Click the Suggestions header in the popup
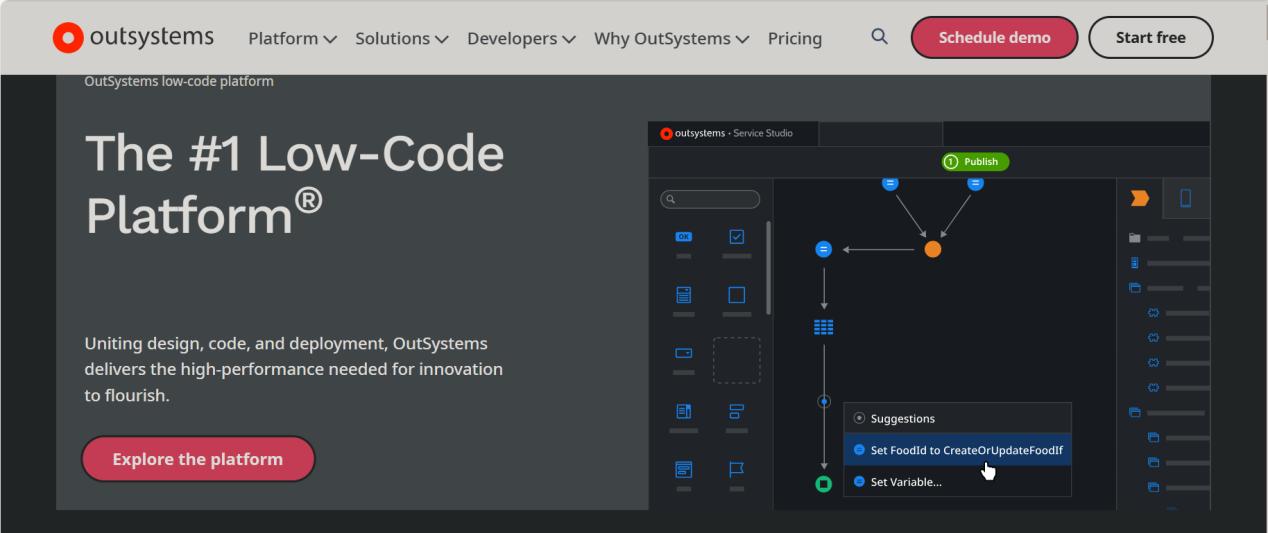 [x=957, y=418]
